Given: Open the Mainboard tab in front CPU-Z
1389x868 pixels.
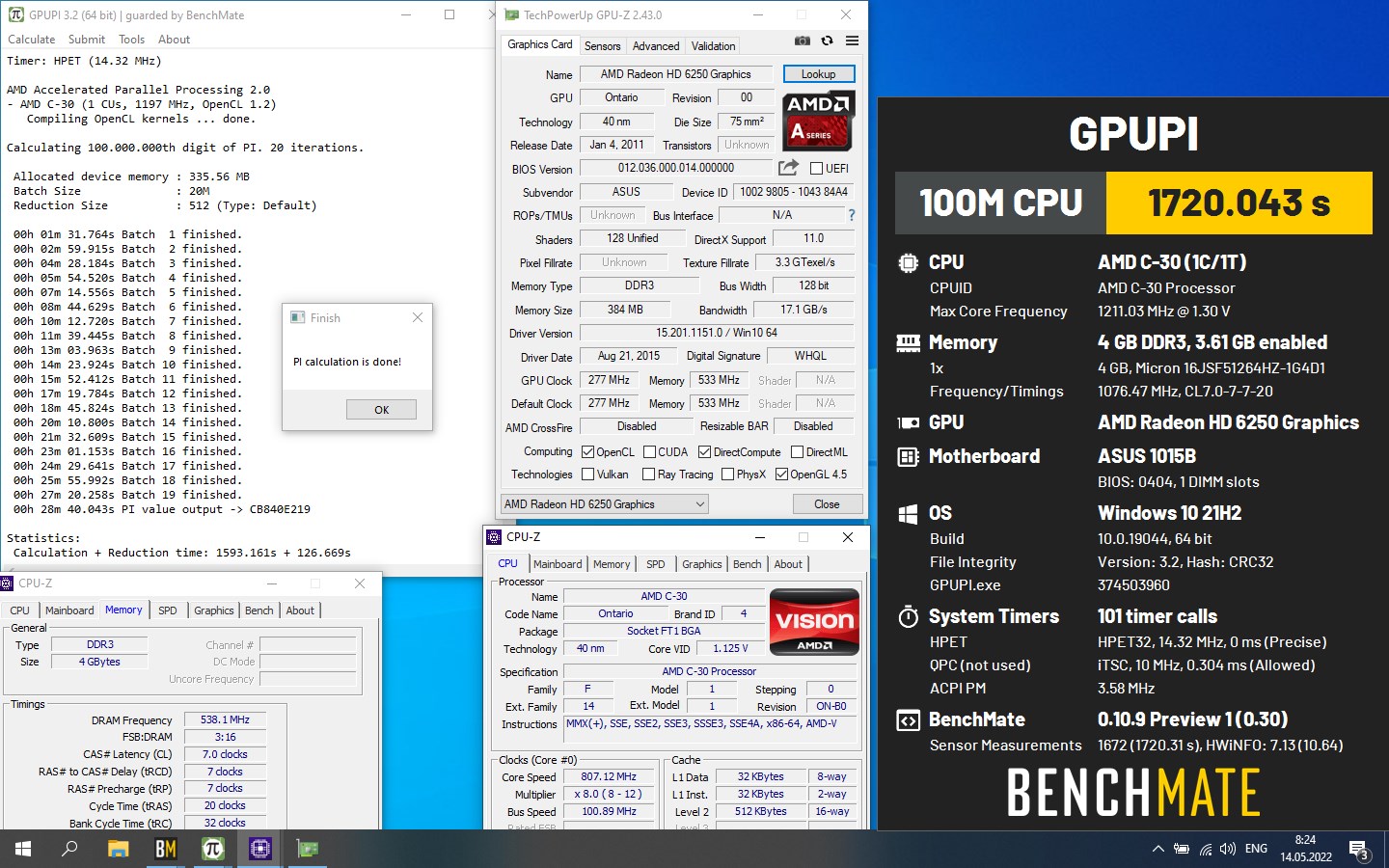Looking at the screenshot, I should [x=558, y=564].
